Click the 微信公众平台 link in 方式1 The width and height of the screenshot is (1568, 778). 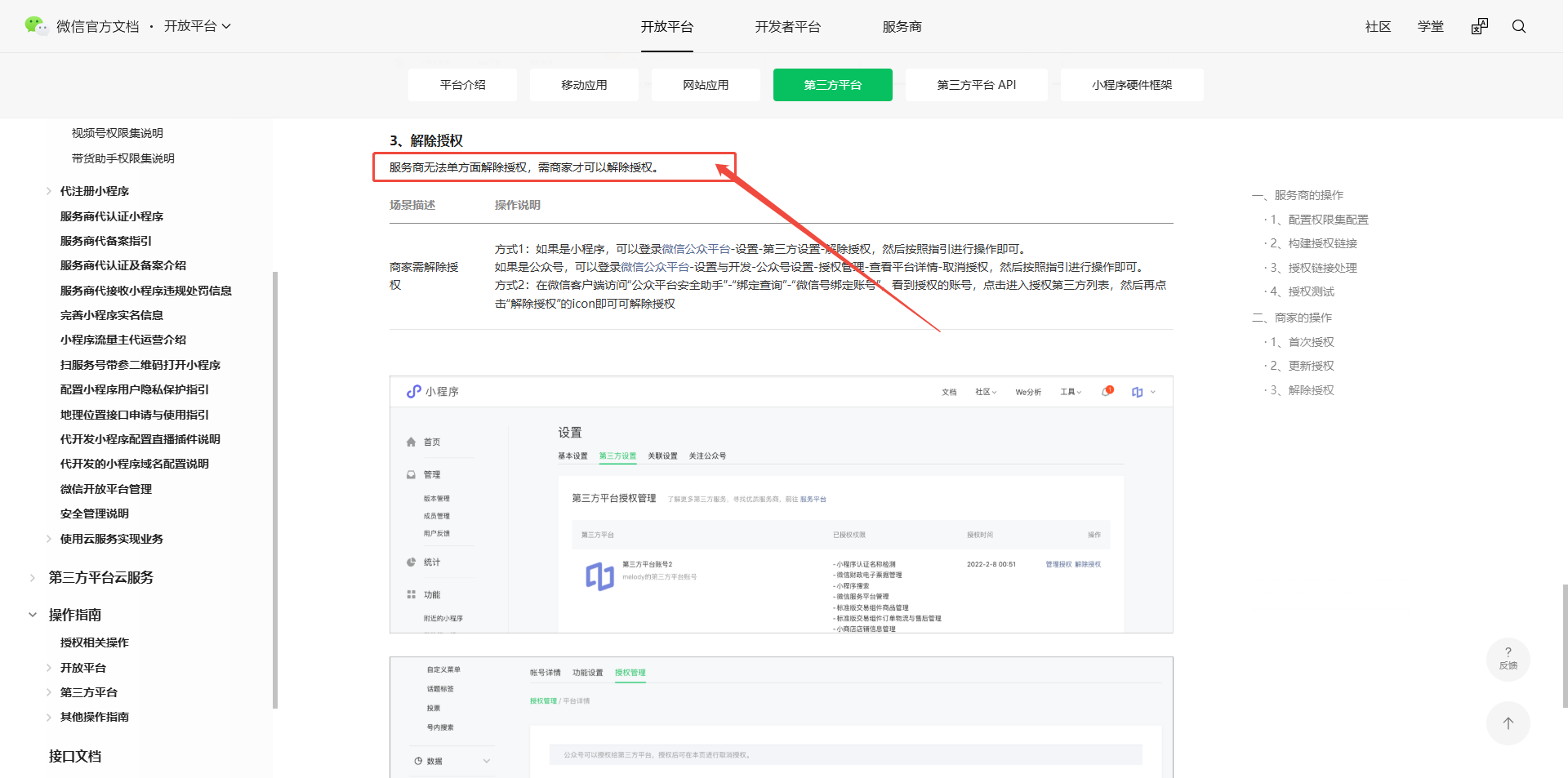[696, 249]
